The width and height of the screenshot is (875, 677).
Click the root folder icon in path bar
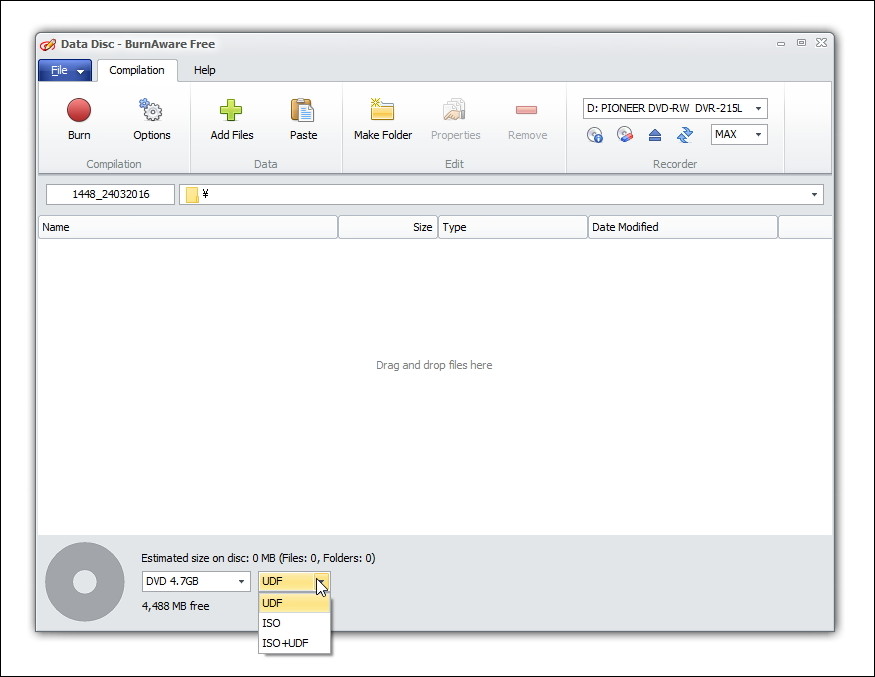click(192, 194)
